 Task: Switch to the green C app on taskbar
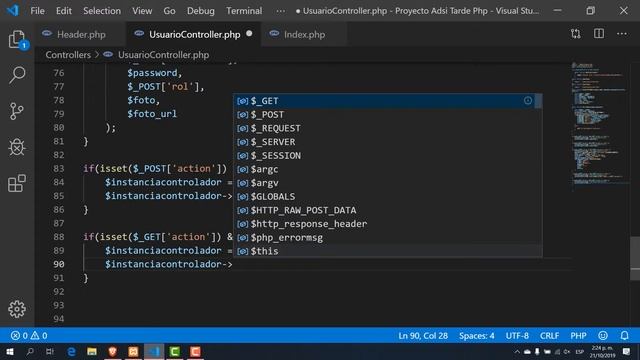tap(175, 351)
